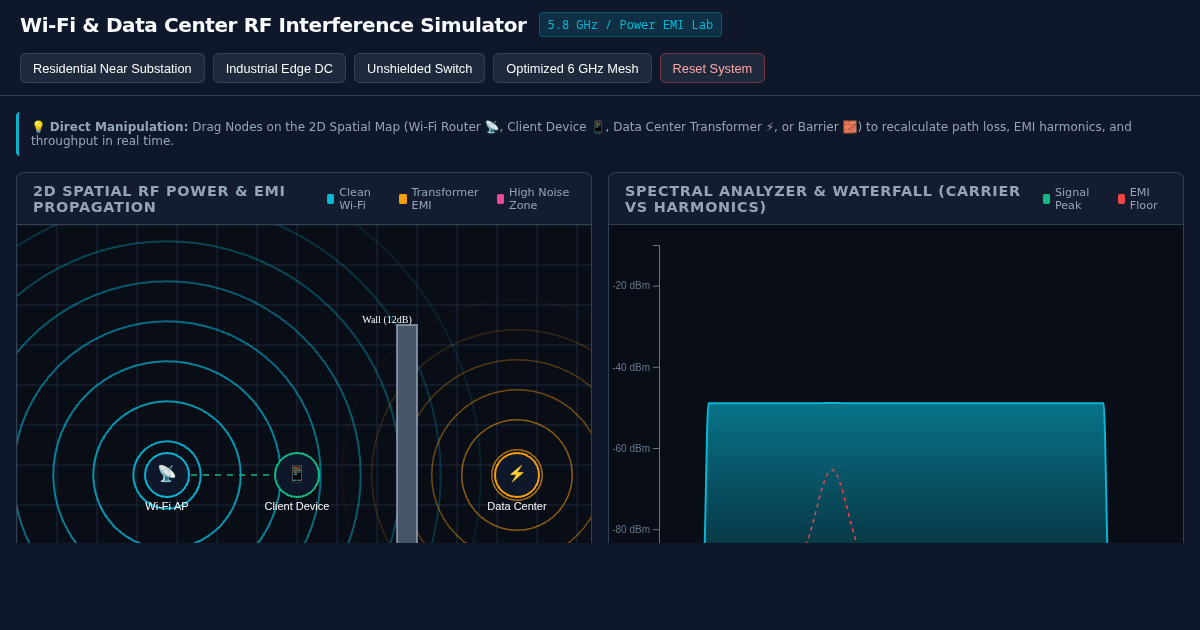Screen dimensions: 1200x630
Task: Click the "Wi-Fi AP" node label
Action: 167,506
